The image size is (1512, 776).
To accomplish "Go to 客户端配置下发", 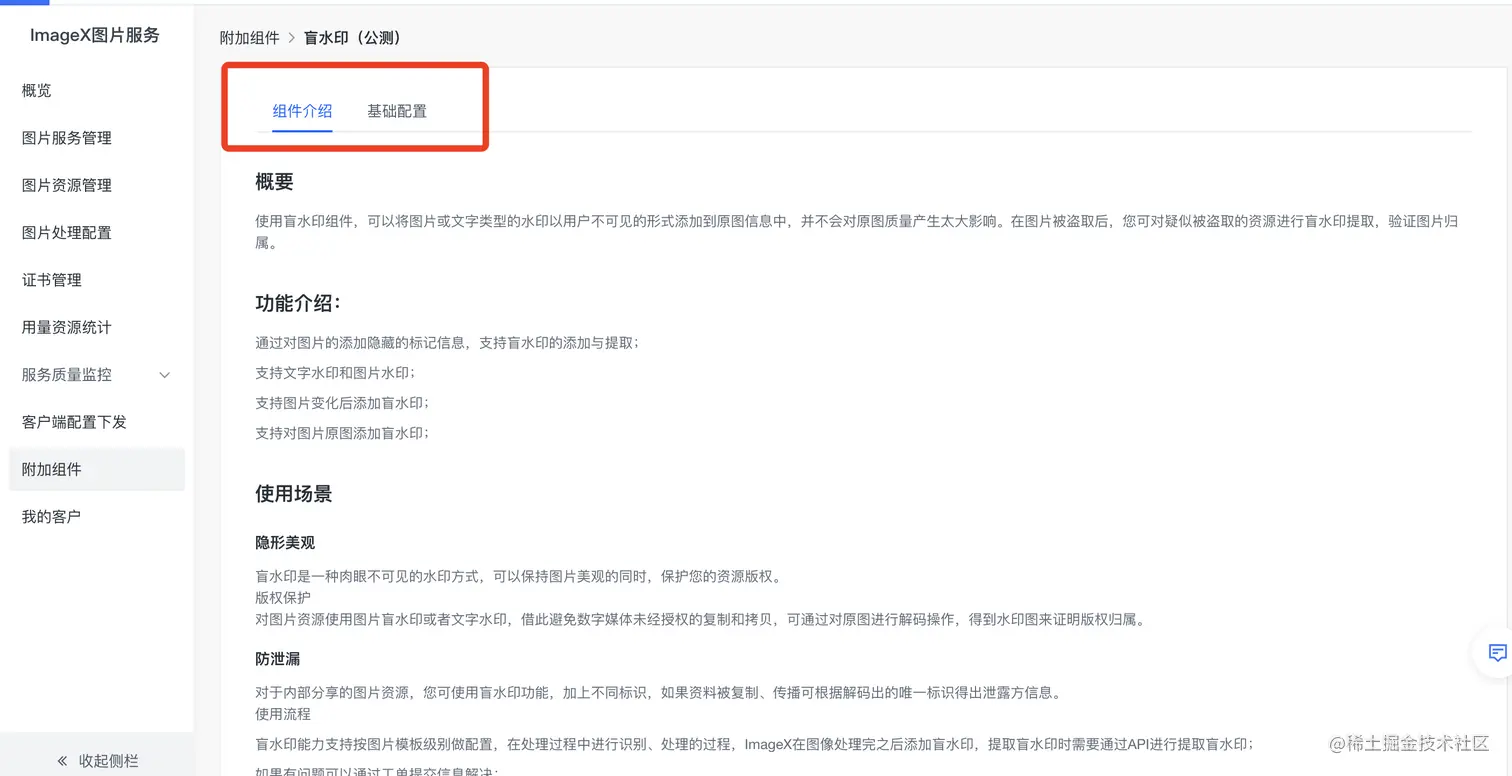I will 75,422.
